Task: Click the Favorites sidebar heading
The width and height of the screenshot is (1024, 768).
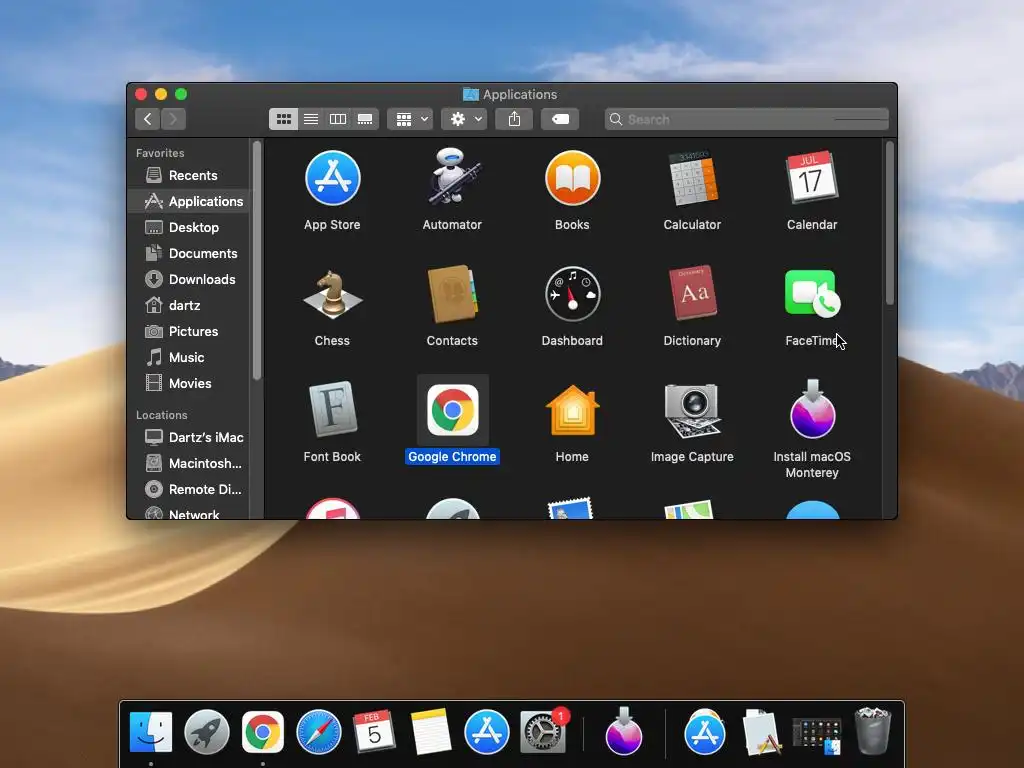Action: [160, 153]
